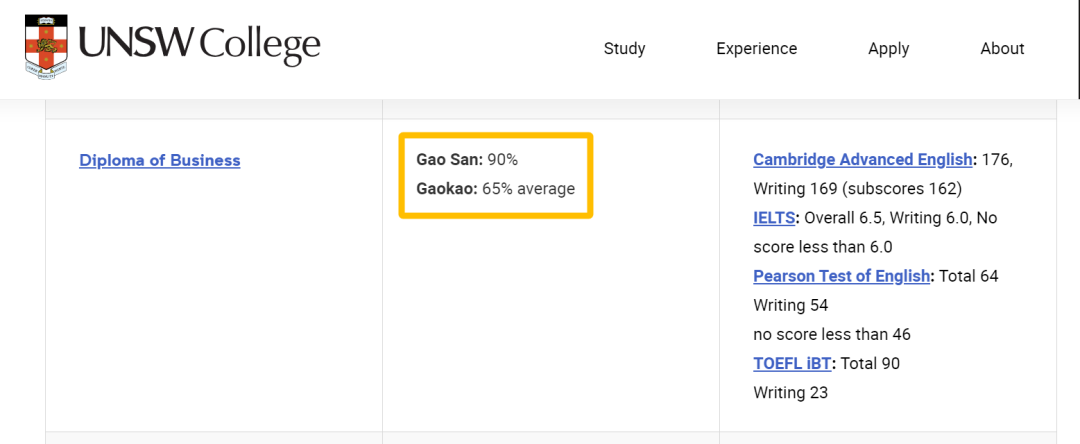Click the UNSW crest shield logo

point(47,47)
